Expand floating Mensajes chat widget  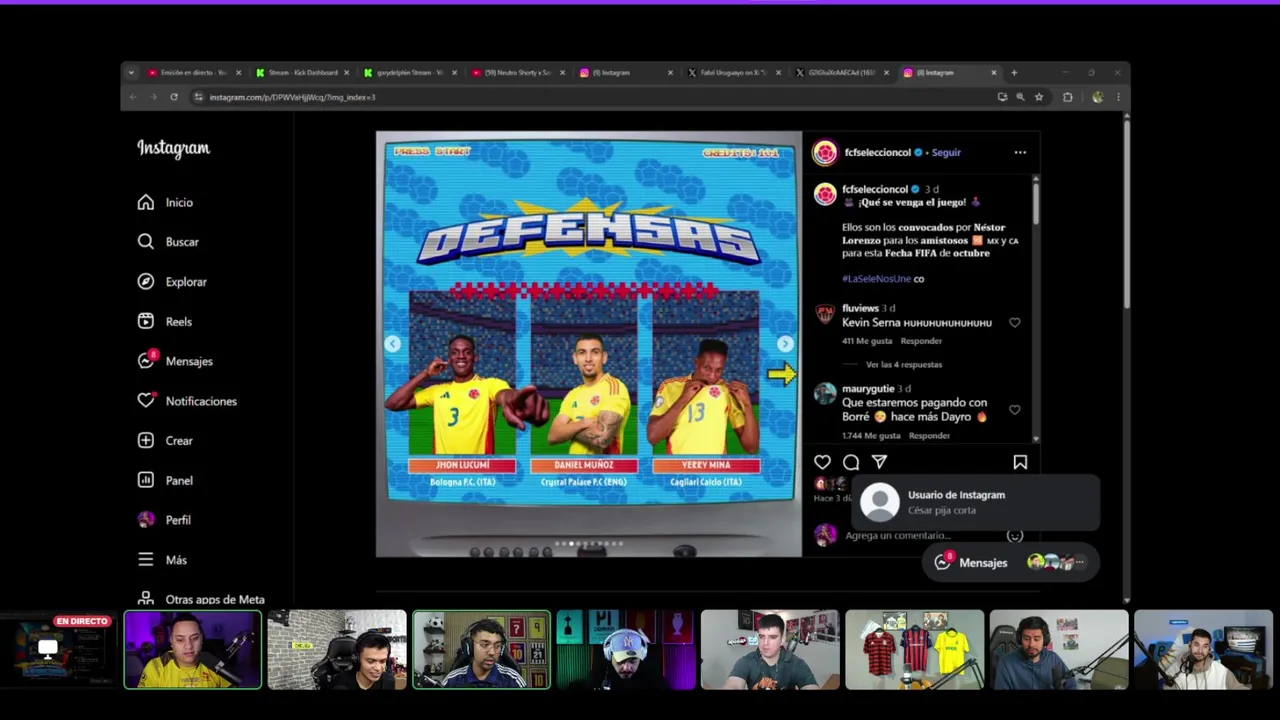[1010, 562]
